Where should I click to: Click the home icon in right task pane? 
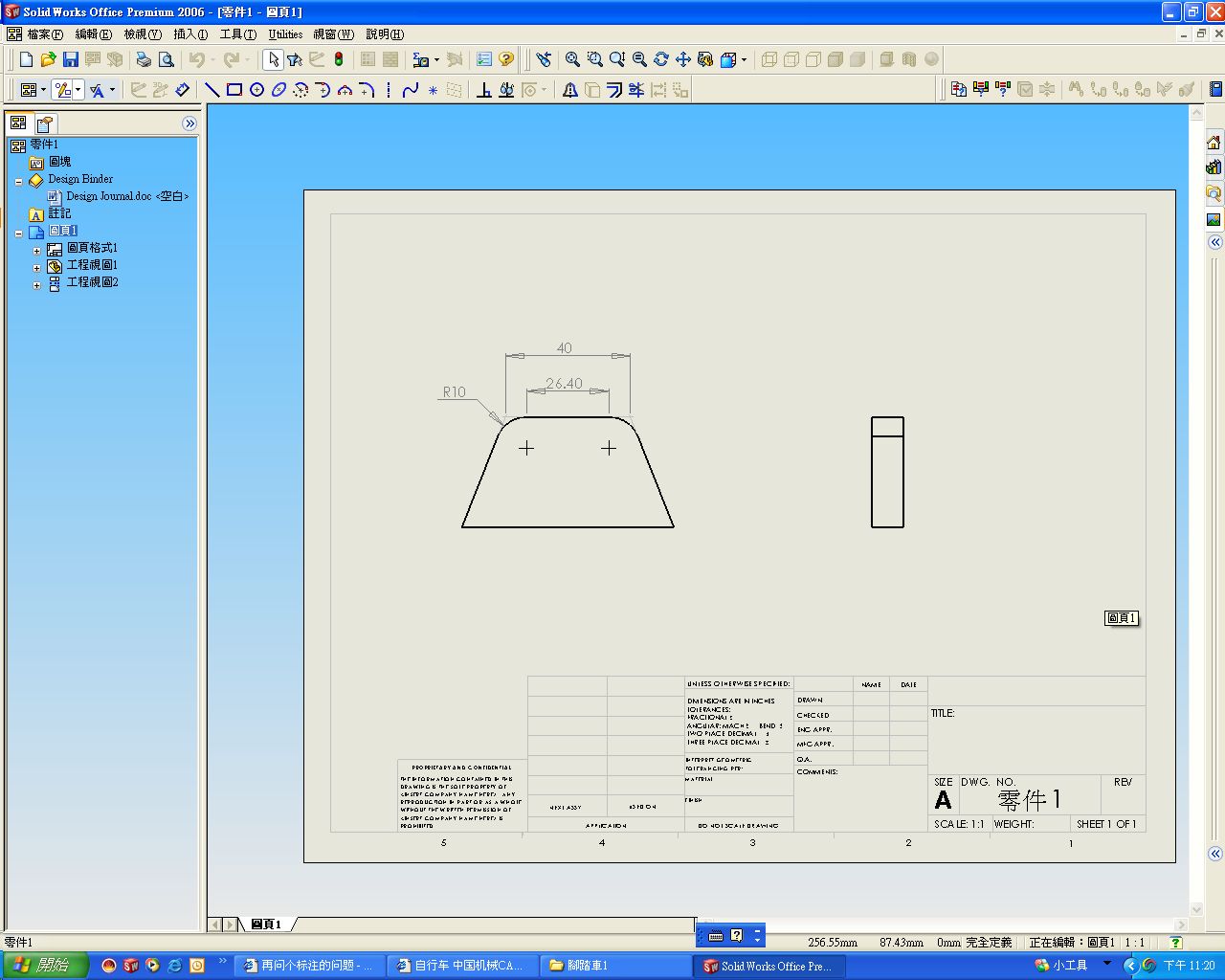pyautogui.click(x=1214, y=143)
